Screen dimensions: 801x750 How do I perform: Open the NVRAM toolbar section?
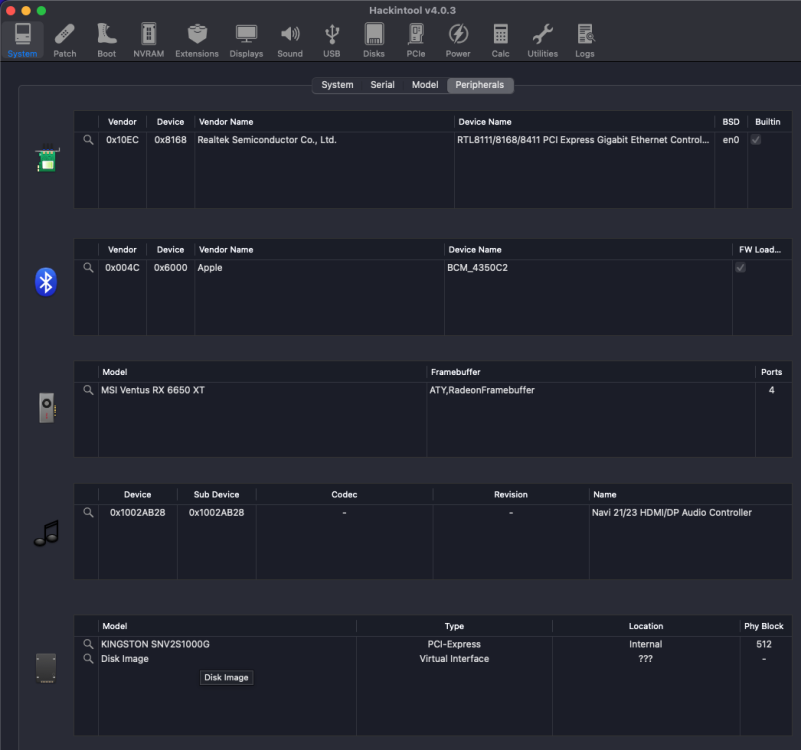click(x=149, y=40)
